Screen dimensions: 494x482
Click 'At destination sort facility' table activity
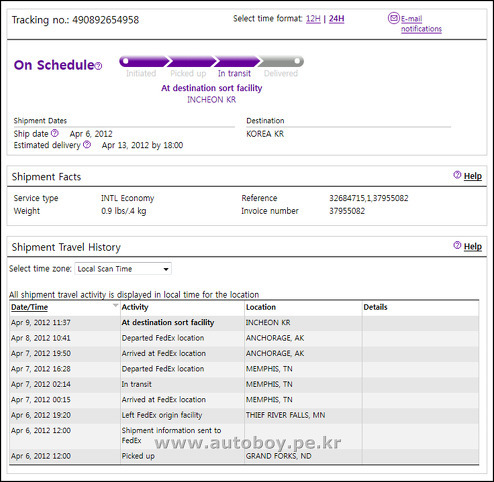(x=168, y=322)
